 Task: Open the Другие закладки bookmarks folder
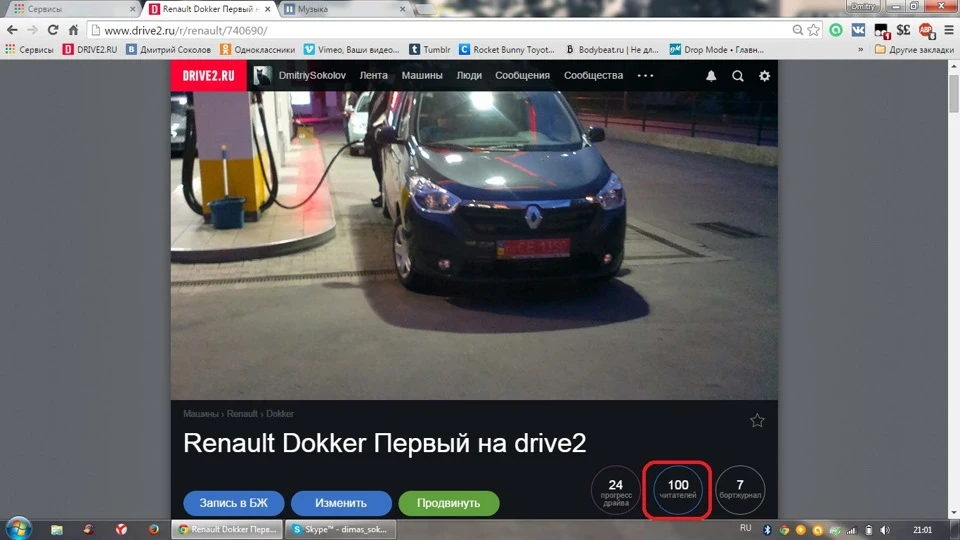pos(914,50)
